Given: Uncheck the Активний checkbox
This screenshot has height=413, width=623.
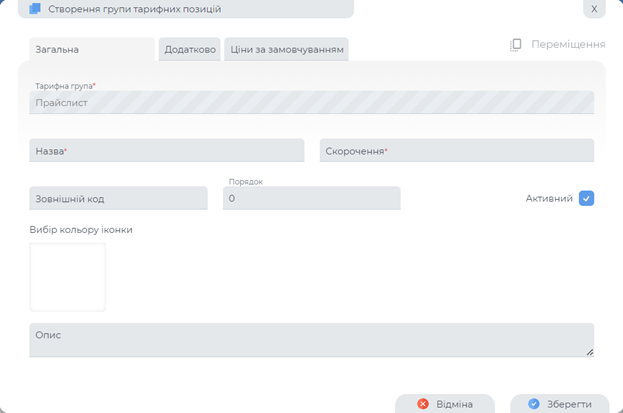Looking at the screenshot, I should point(586,198).
